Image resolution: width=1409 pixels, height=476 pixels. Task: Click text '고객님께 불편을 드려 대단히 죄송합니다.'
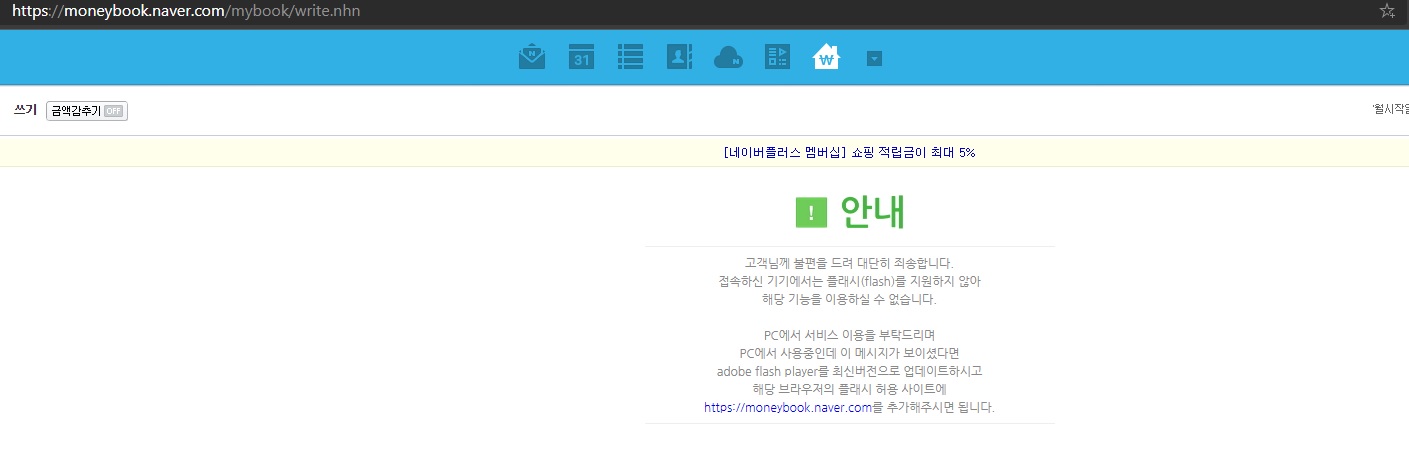pos(849,263)
